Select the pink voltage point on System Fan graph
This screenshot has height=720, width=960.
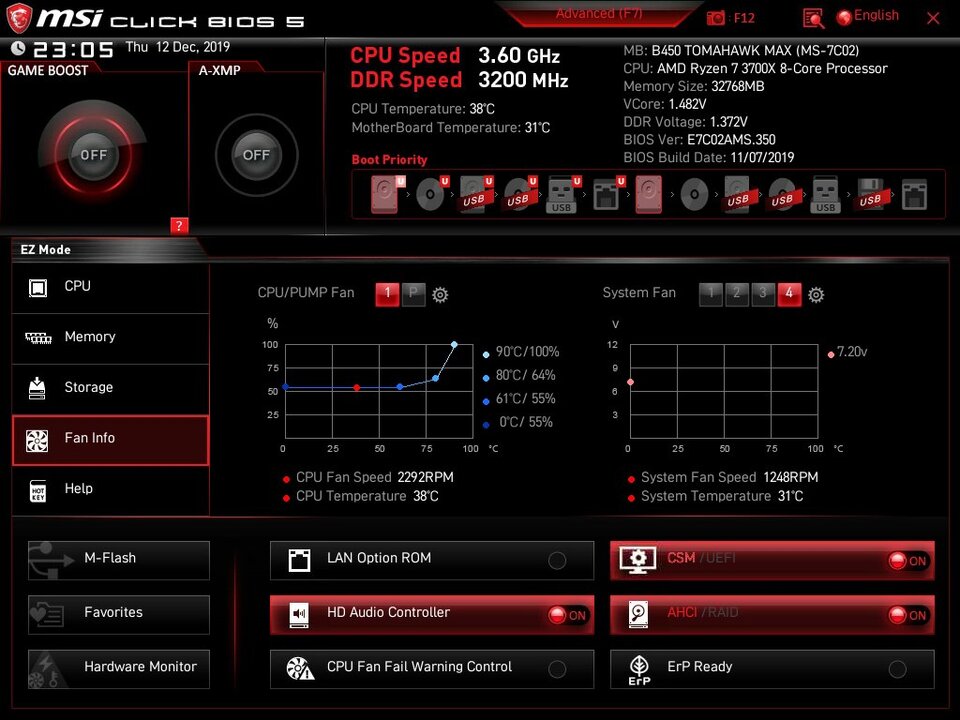[631, 382]
